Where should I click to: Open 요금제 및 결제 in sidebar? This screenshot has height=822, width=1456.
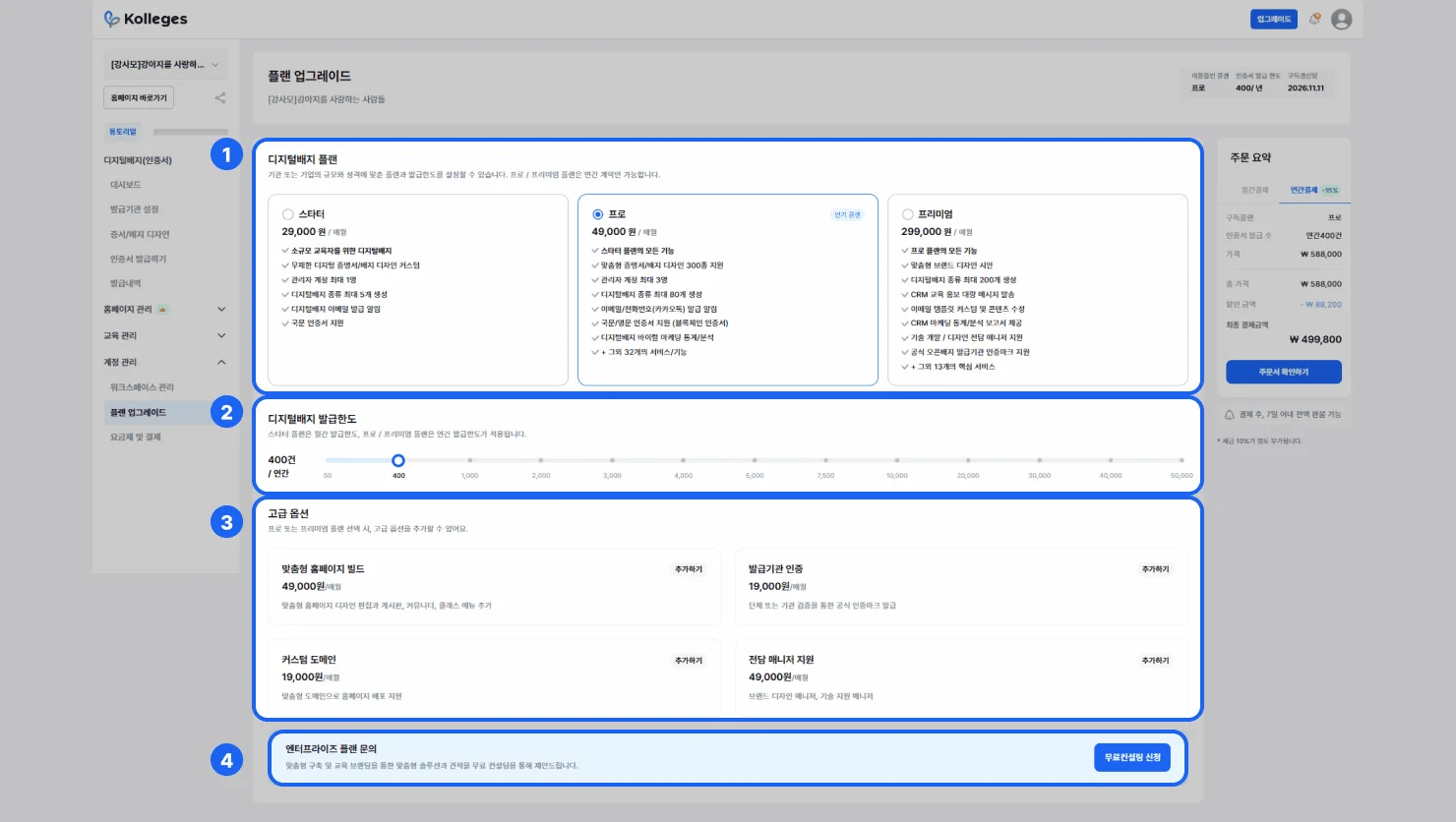pos(136,438)
